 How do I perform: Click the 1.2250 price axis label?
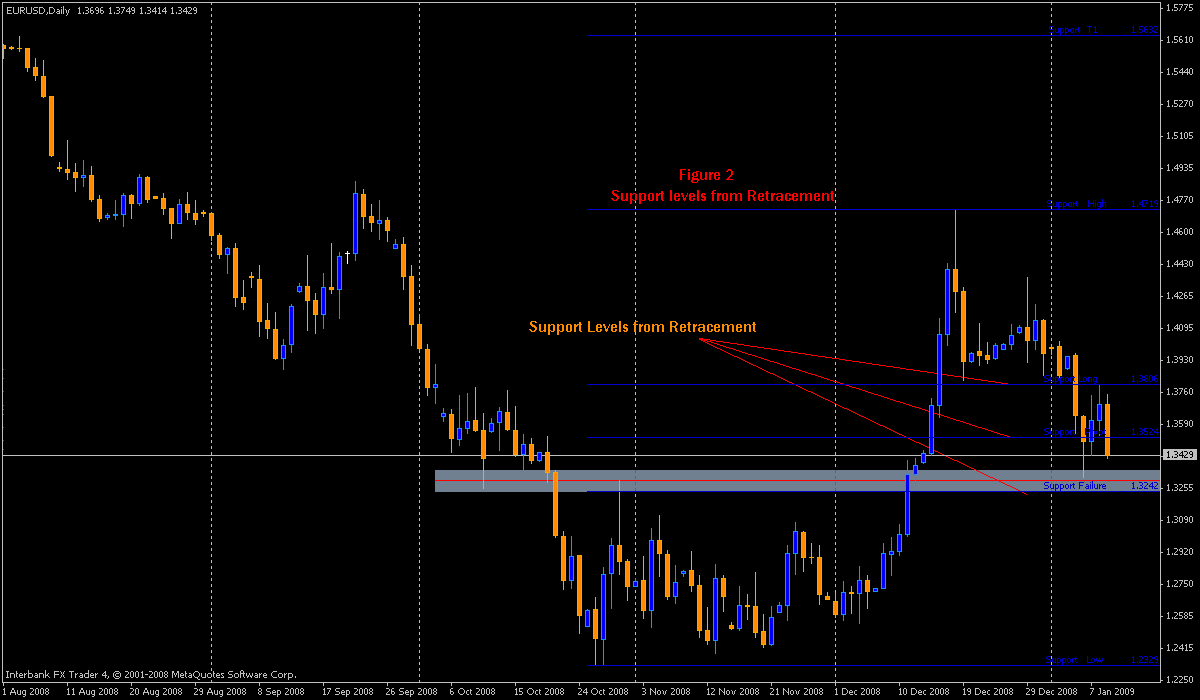click(x=1180, y=680)
